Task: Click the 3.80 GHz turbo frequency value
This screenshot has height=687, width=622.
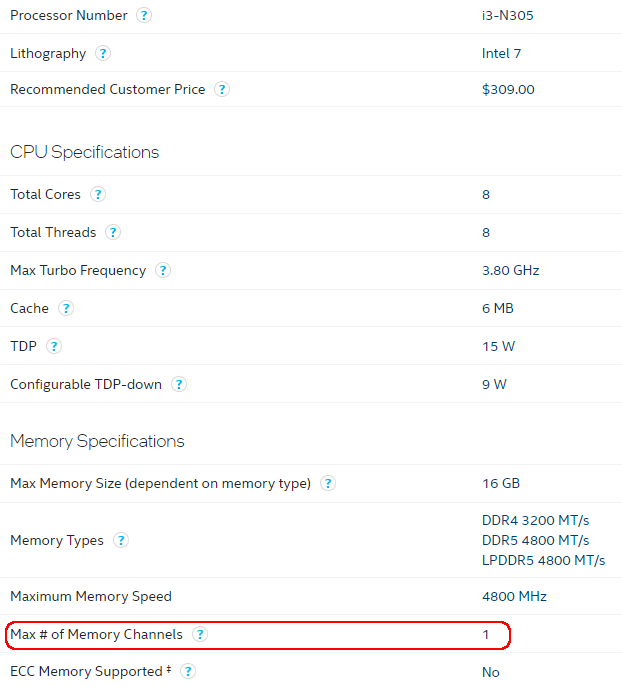Action: coord(511,270)
